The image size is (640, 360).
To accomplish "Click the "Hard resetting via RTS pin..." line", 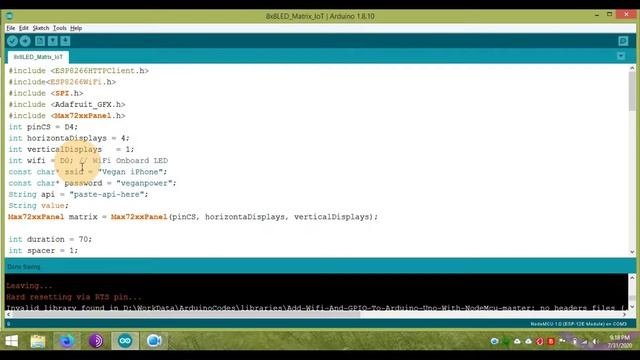I will pyautogui.click(x=74, y=297).
